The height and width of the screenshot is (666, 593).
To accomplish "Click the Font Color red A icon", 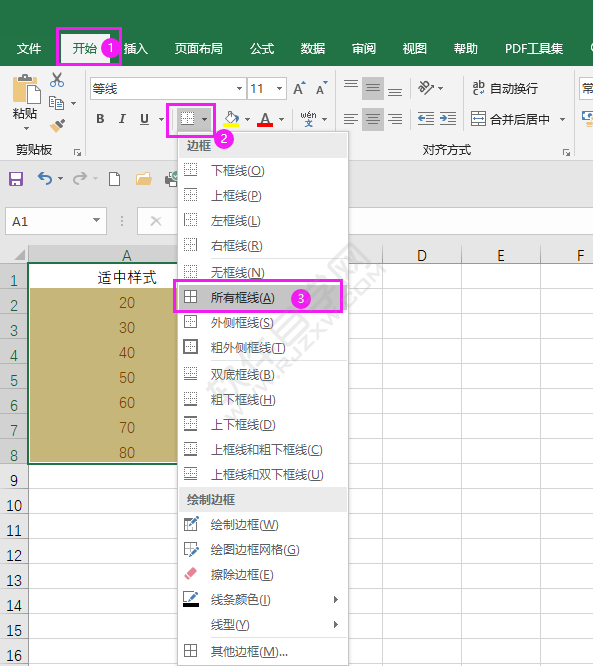I will click(x=265, y=119).
